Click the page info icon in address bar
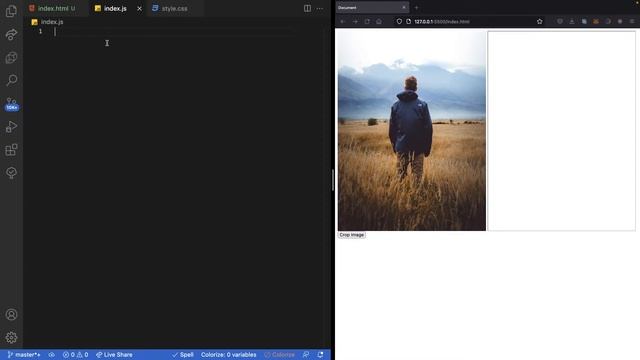Image resolution: width=640 pixels, height=360 pixels. (x=409, y=21)
